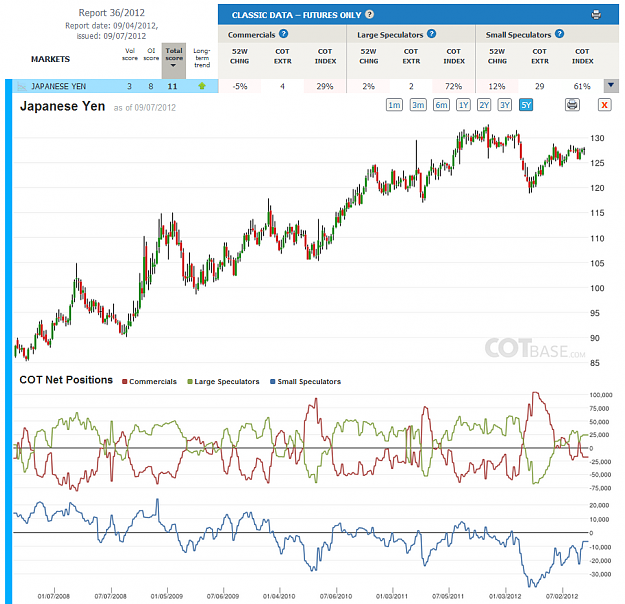Open Commercials help question mark
The height and width of the screenshot is (604, 625).
[283, 34]
